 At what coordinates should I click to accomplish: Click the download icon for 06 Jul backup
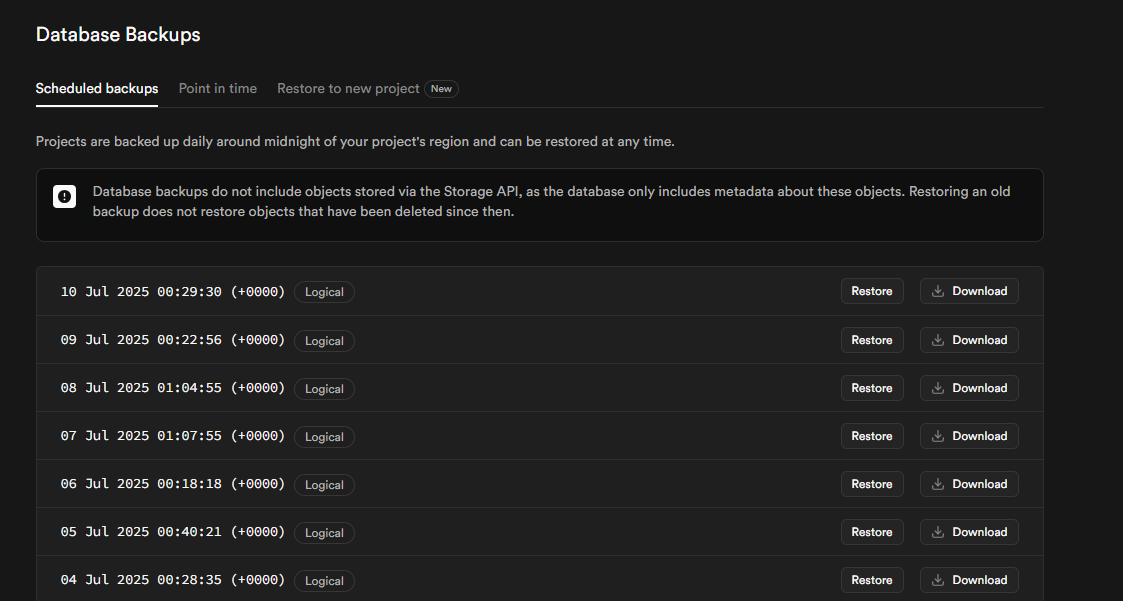(x=938, y=484)
